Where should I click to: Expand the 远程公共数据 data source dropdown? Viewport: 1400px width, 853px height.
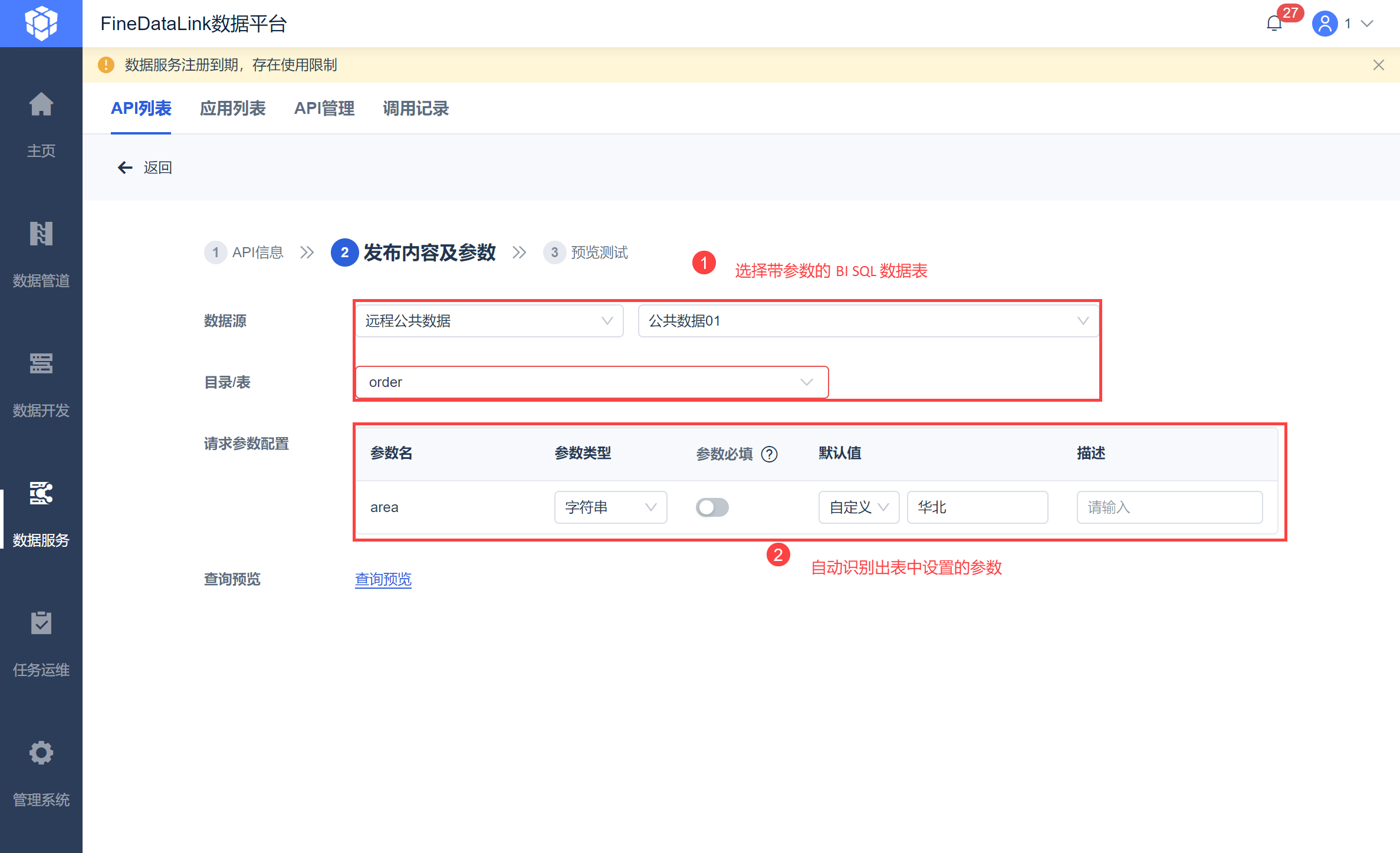pos(489,321)
